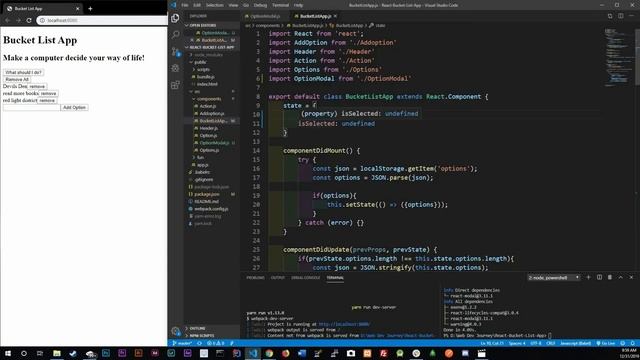
Task: Switch to the Debug Console panel tab
Action: [x=305, y=278]
